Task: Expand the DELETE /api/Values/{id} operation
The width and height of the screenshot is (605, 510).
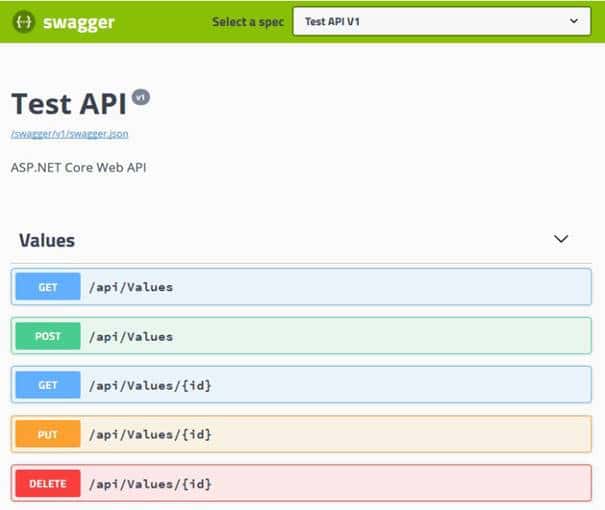Action: [x=301, y=483]
